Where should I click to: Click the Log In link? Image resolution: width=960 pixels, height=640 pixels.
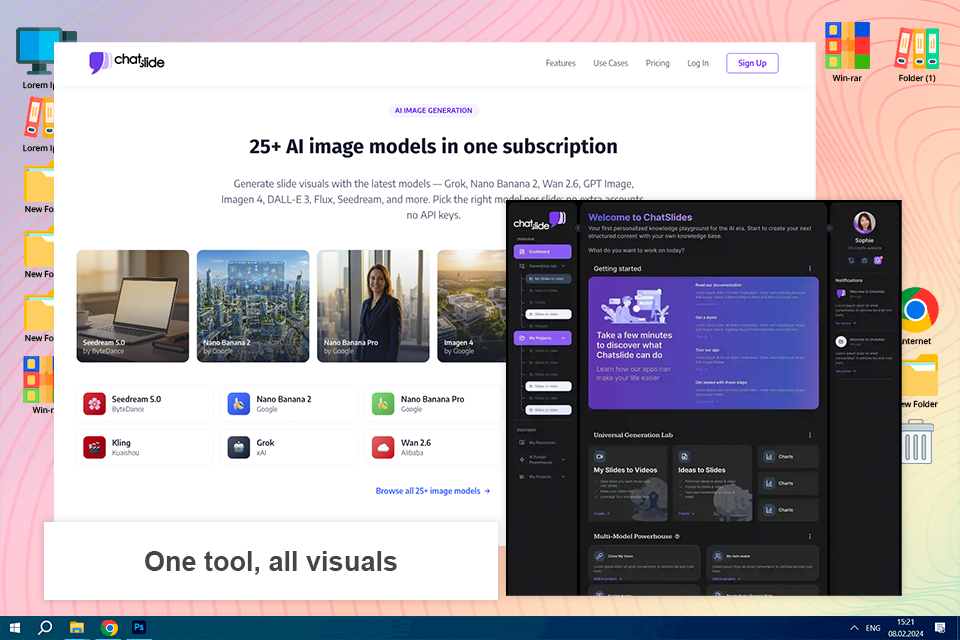coord(697,63)
